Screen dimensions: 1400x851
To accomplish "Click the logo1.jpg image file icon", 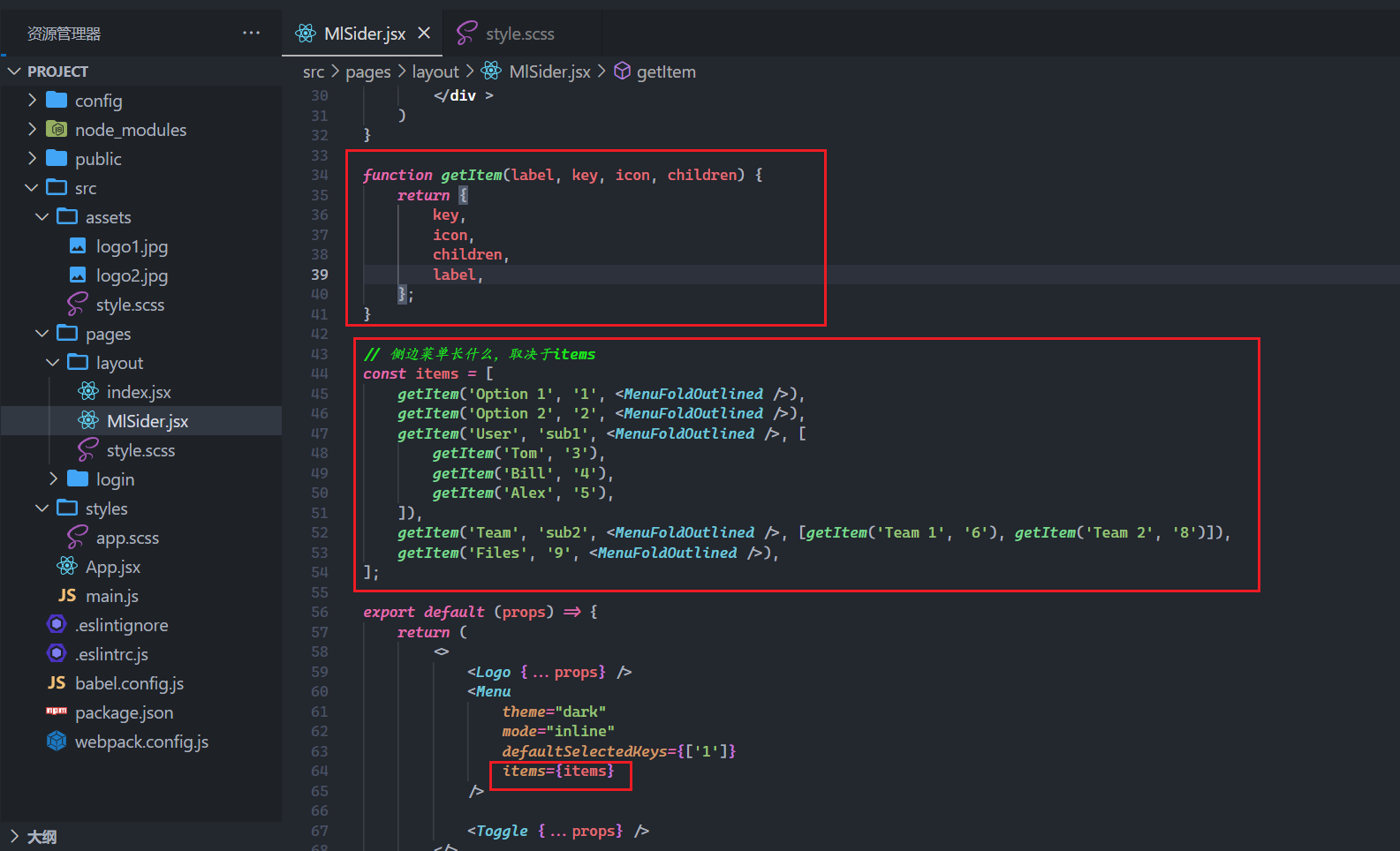I will (78, 245).
